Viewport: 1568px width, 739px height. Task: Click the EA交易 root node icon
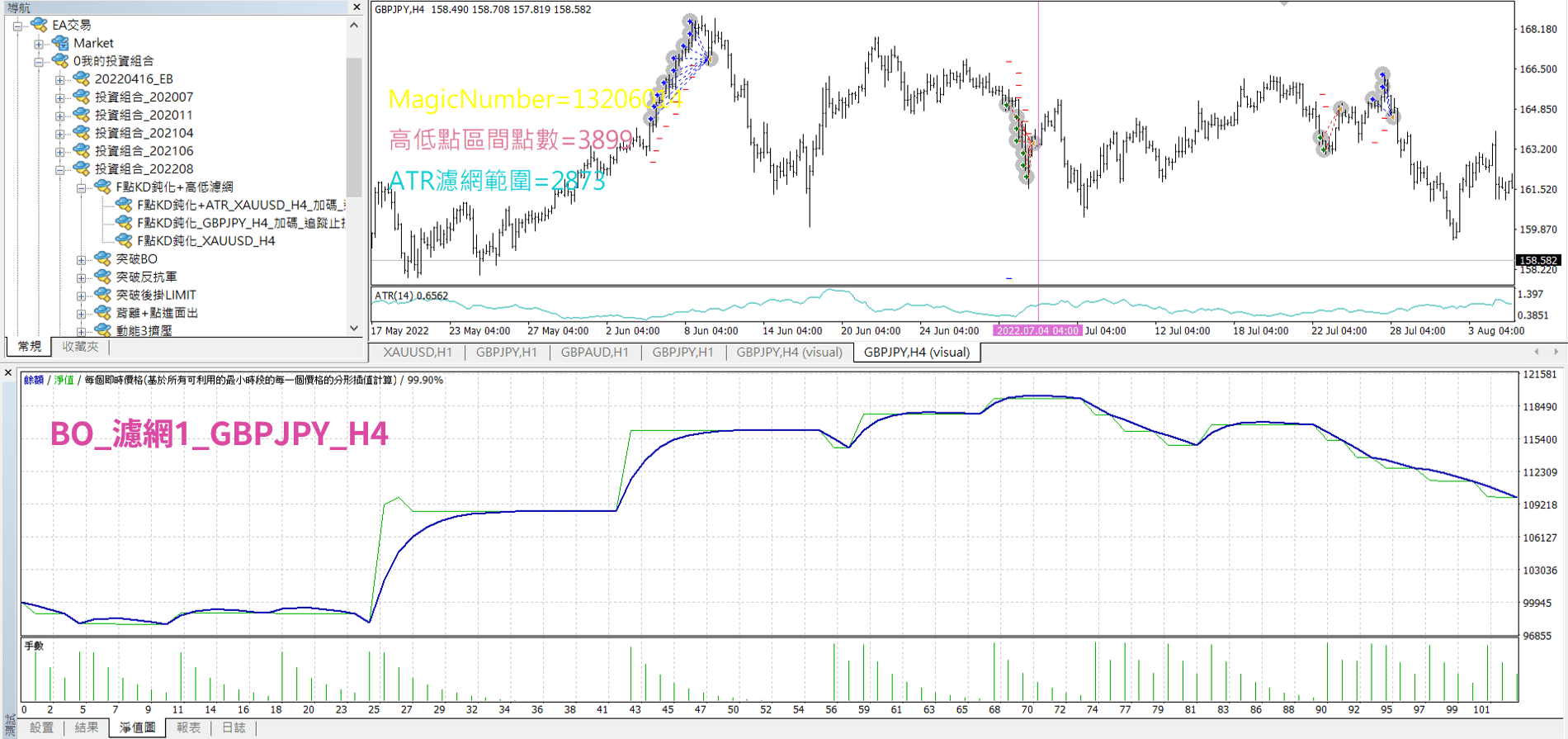coord(39,25)
